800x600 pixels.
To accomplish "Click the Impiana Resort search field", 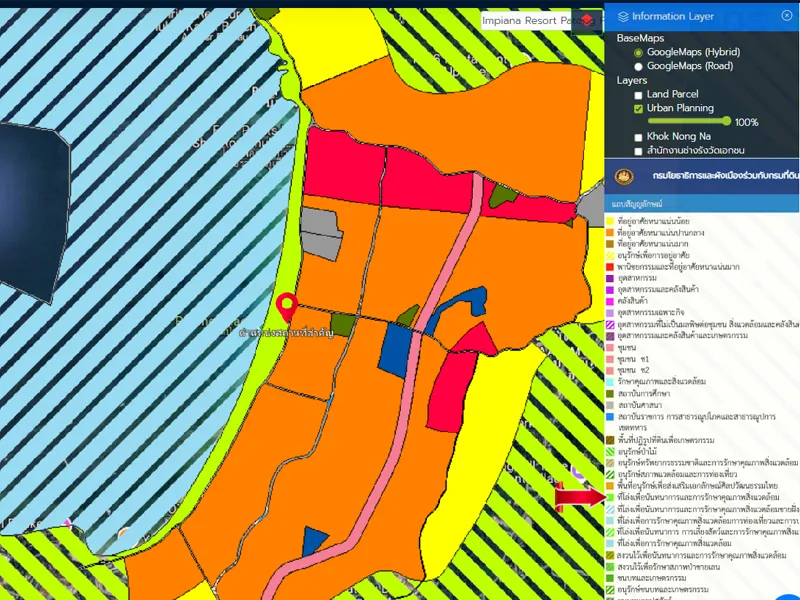I will click(x=535, y=20).
